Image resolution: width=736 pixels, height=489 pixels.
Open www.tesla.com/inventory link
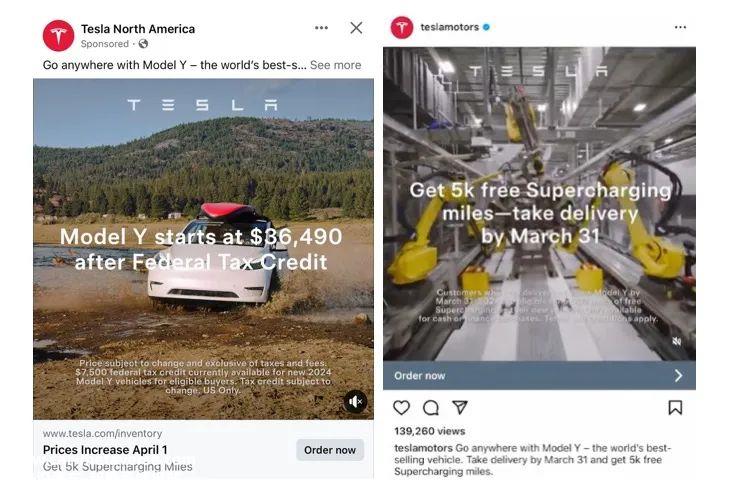(x=102, y=433)
